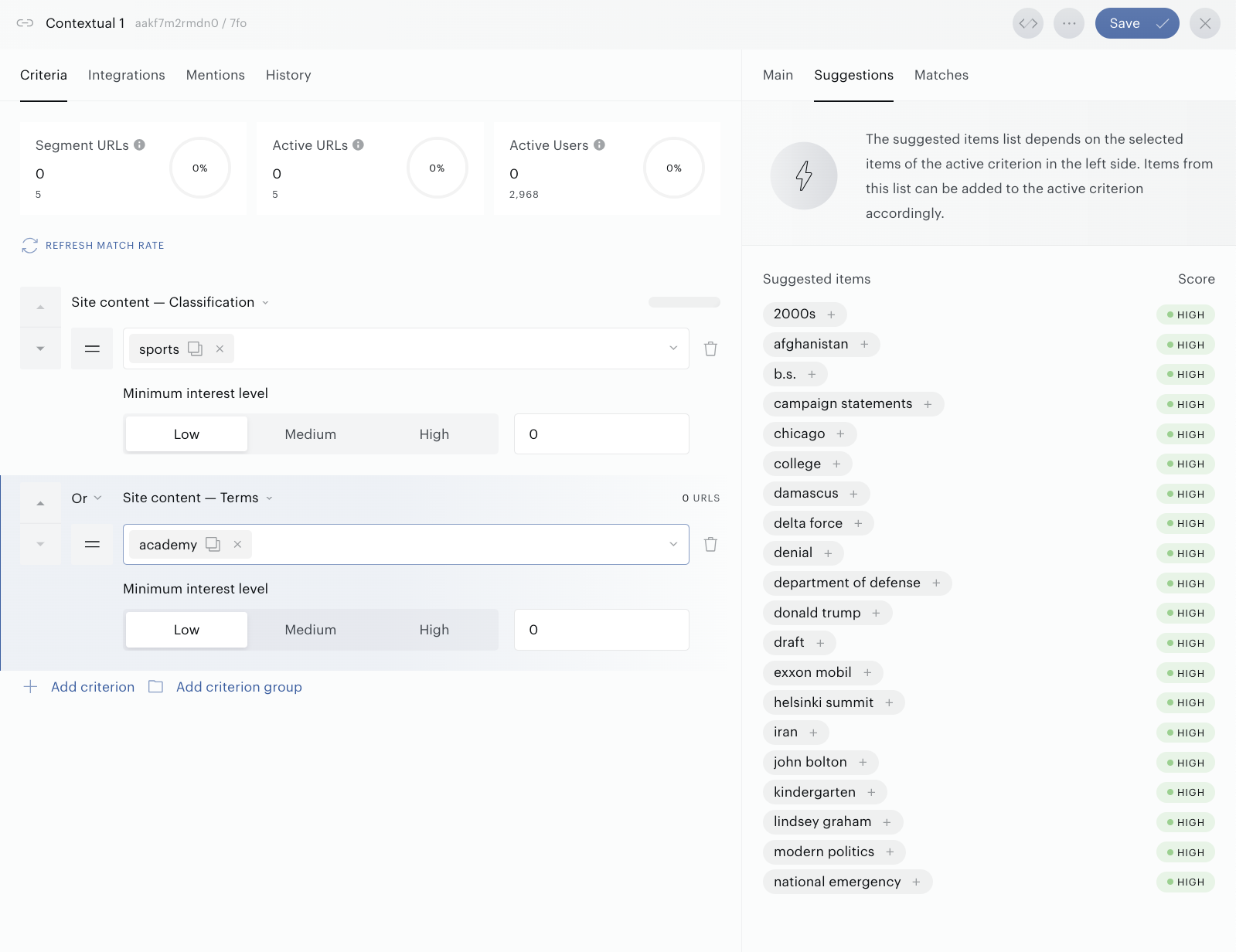
Task: Select High interest level for academy criterion
Action: pyautogui.click(x=434, y=630)
